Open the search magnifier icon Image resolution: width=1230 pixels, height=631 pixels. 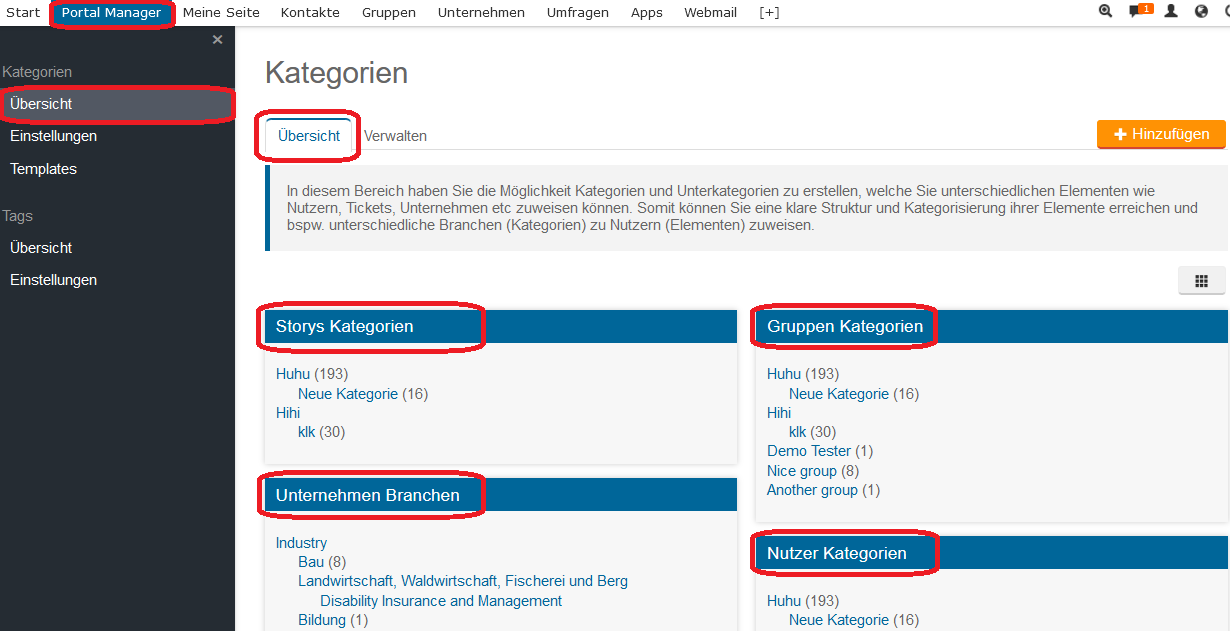(1105, 12)
